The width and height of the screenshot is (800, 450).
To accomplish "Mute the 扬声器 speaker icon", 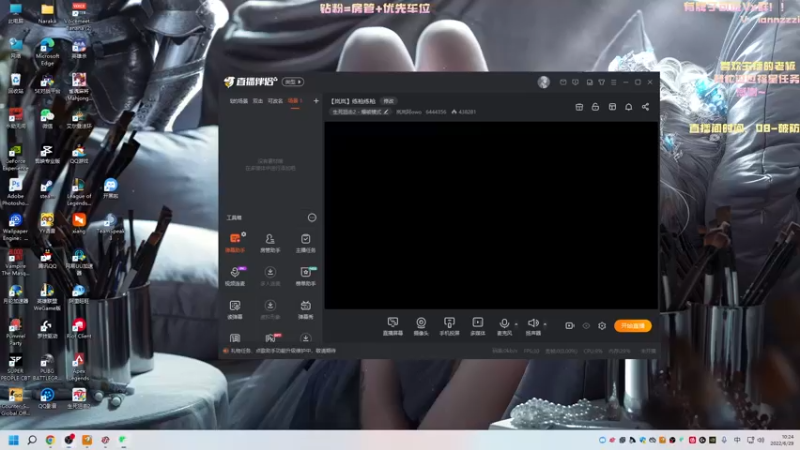I will (x=533, y=323).
